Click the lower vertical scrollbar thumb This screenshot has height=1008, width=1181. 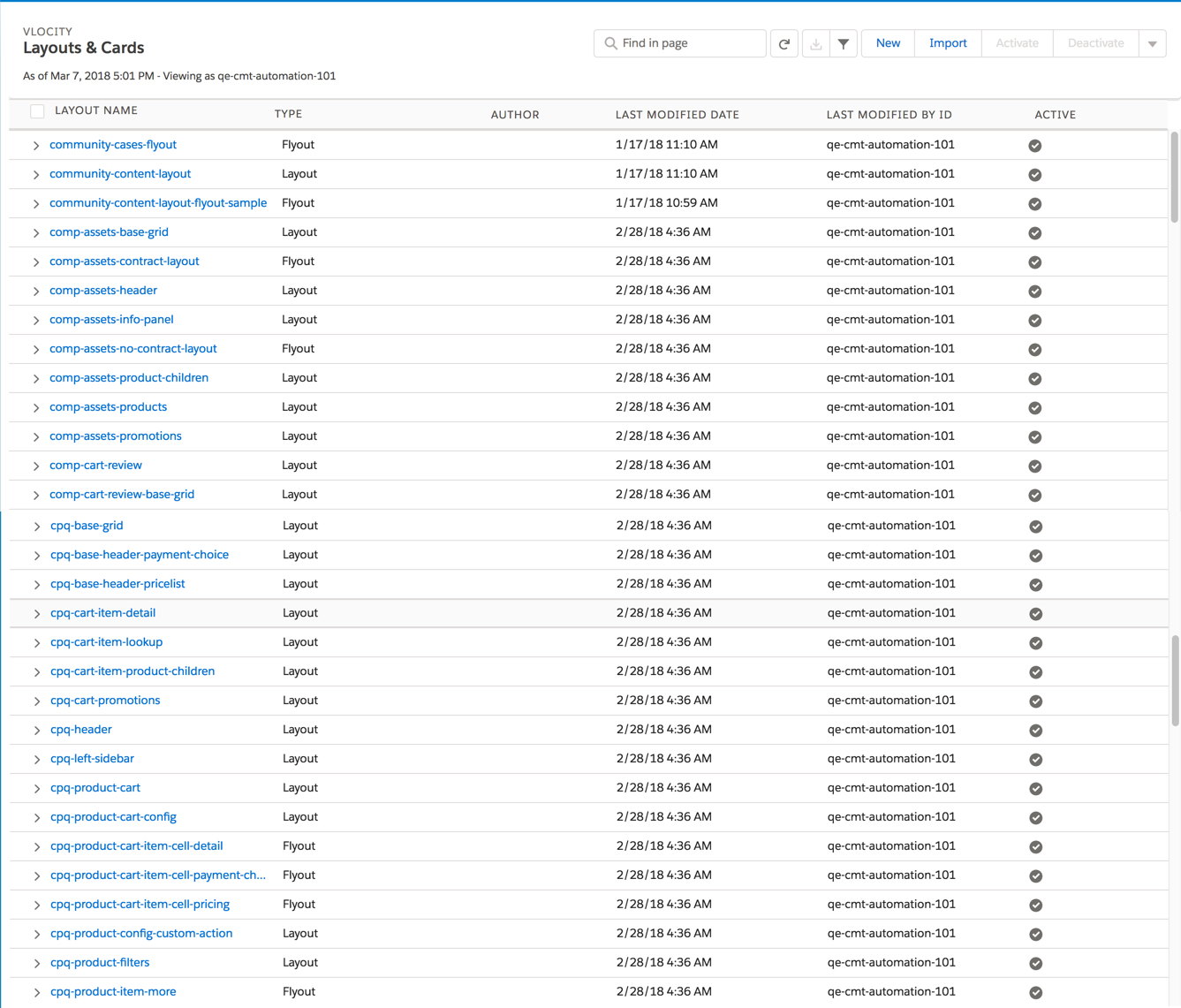(1175, 680)
